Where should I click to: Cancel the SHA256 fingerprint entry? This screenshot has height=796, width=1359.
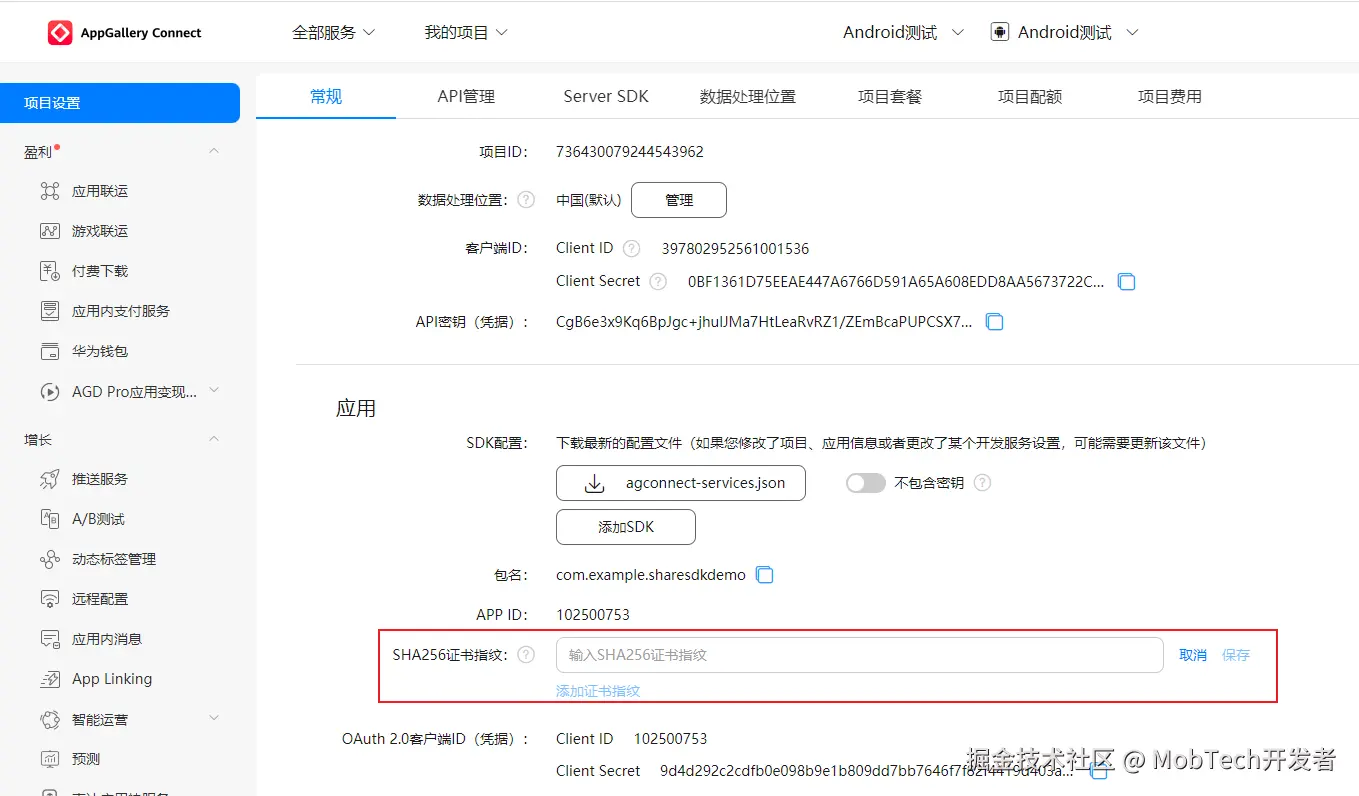tap(1193, 655)
